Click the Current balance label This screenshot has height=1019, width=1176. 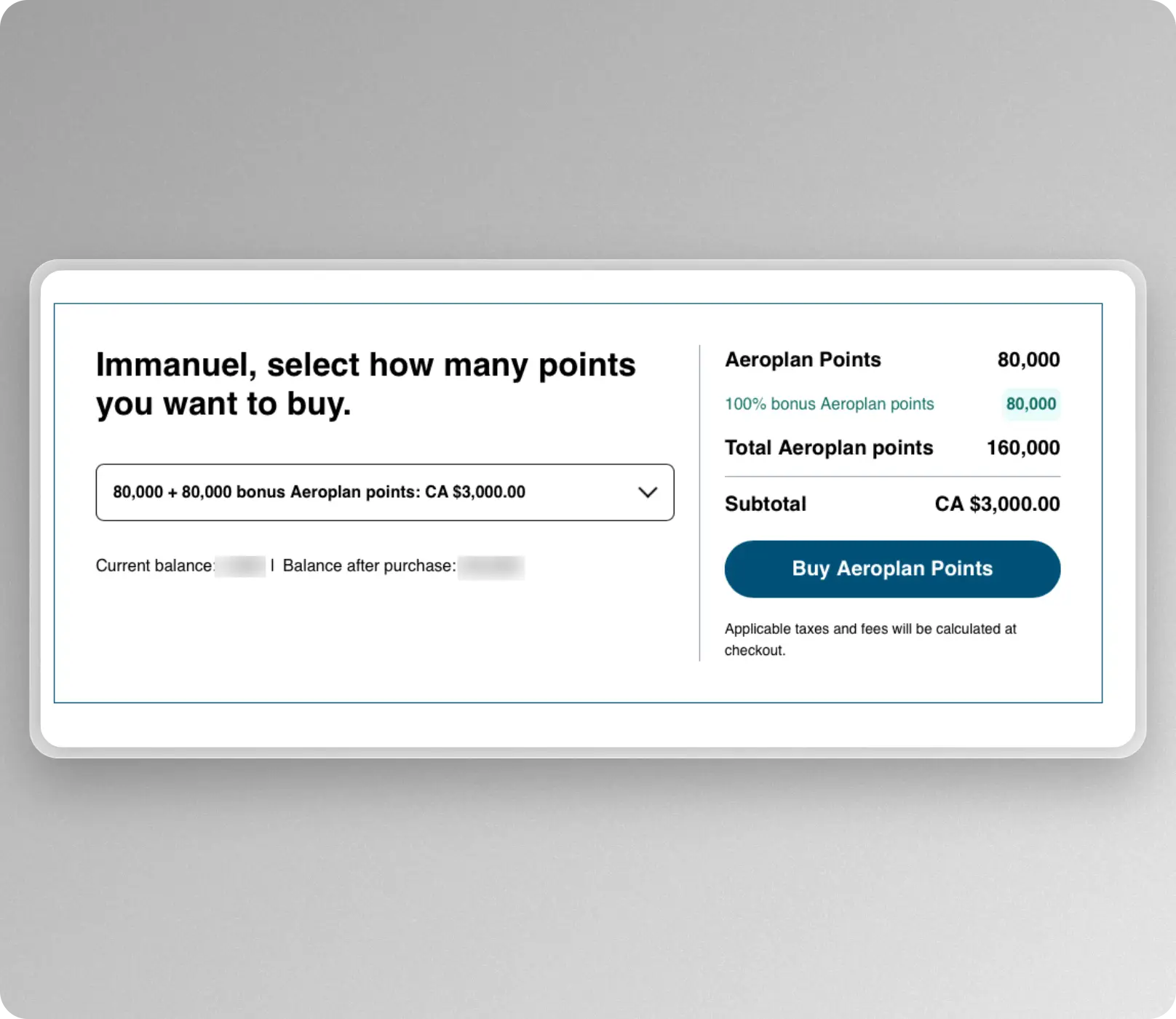(154, 566)
